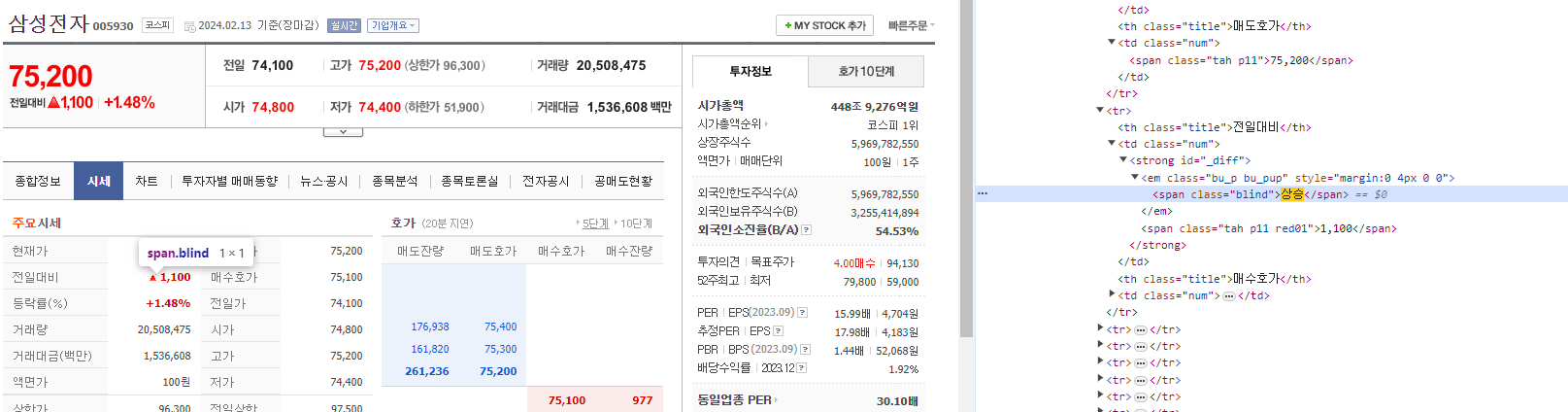
Task: Click the help icon next to 배당수익률 2023.12
Action: click(802, 368)
